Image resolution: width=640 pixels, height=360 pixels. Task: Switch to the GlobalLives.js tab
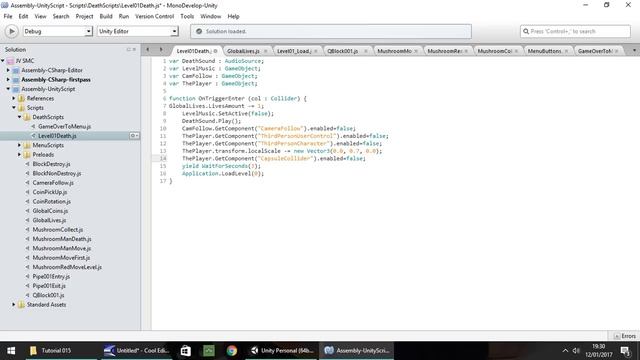tap(243, 51)
